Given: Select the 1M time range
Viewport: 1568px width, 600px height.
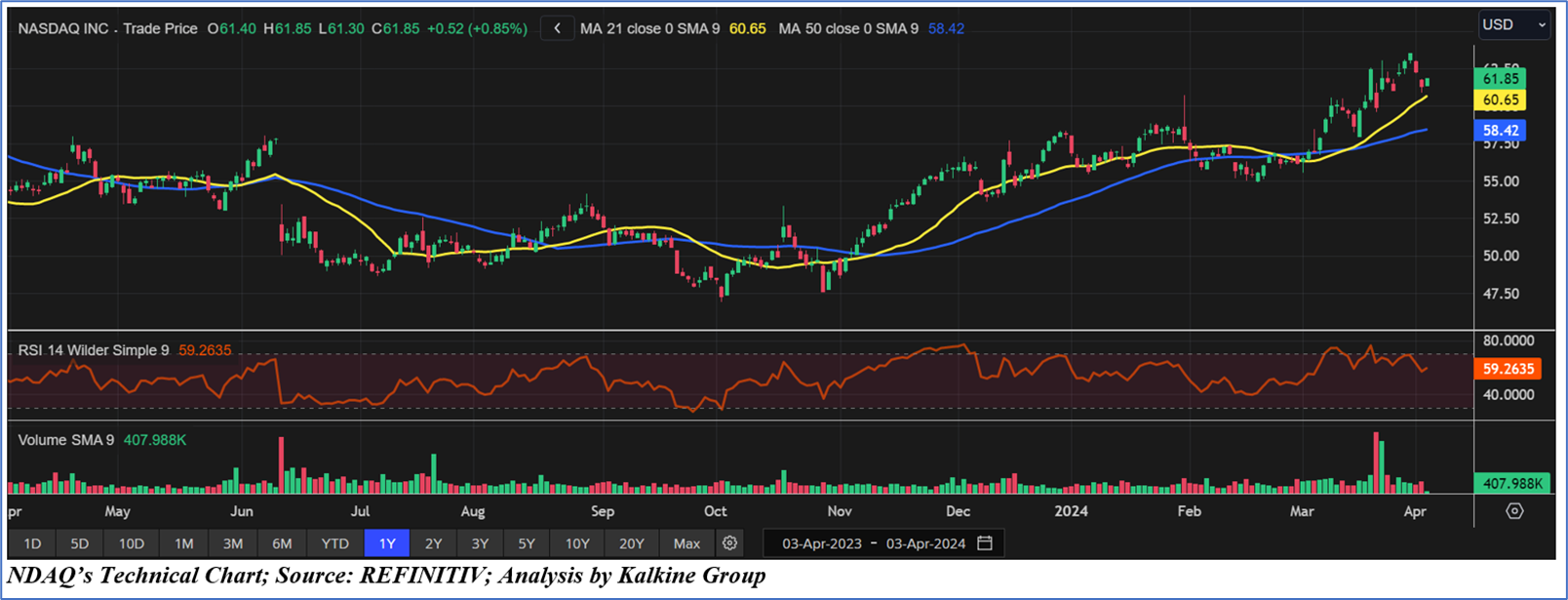Looking at the screenshot, I should pos(184,543).
